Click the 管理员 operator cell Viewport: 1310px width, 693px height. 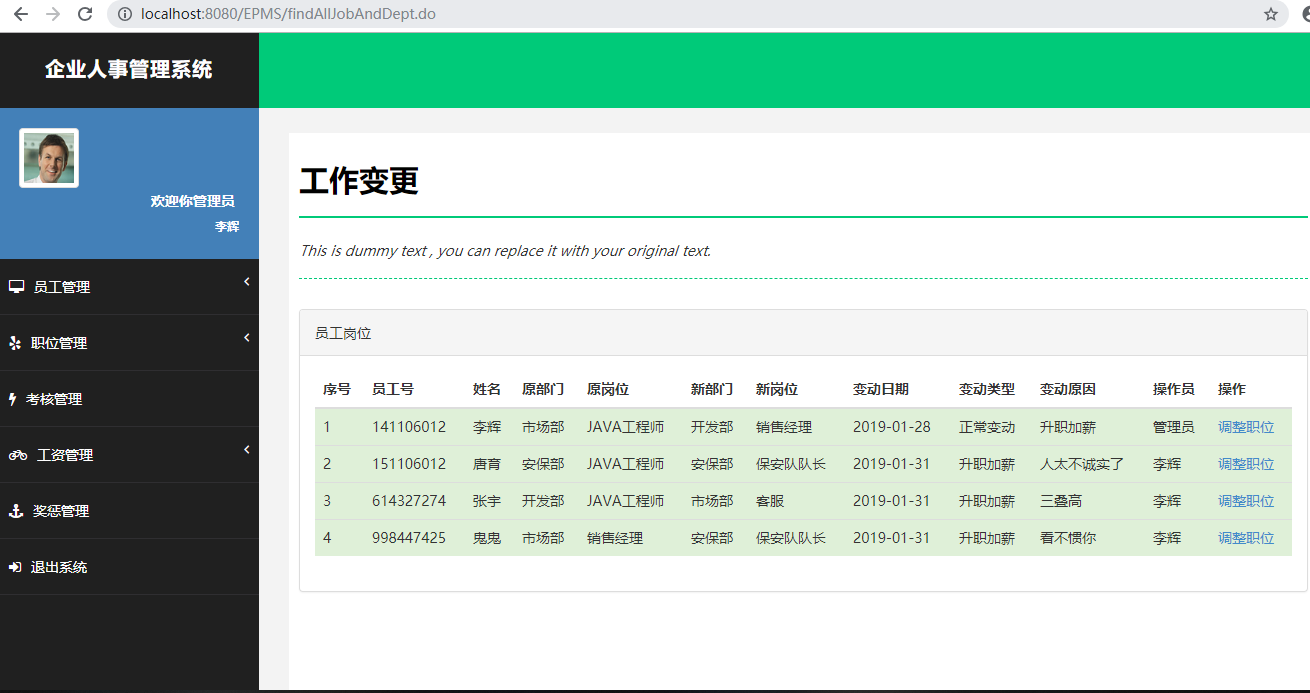click(1174, 427)
